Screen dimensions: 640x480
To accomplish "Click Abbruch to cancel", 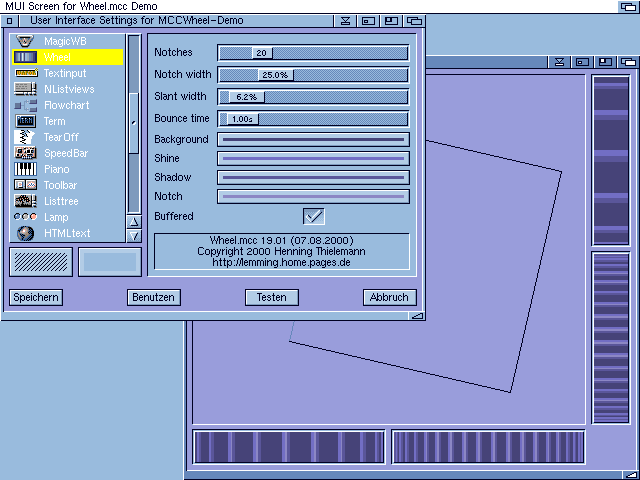I will point(389,297).
